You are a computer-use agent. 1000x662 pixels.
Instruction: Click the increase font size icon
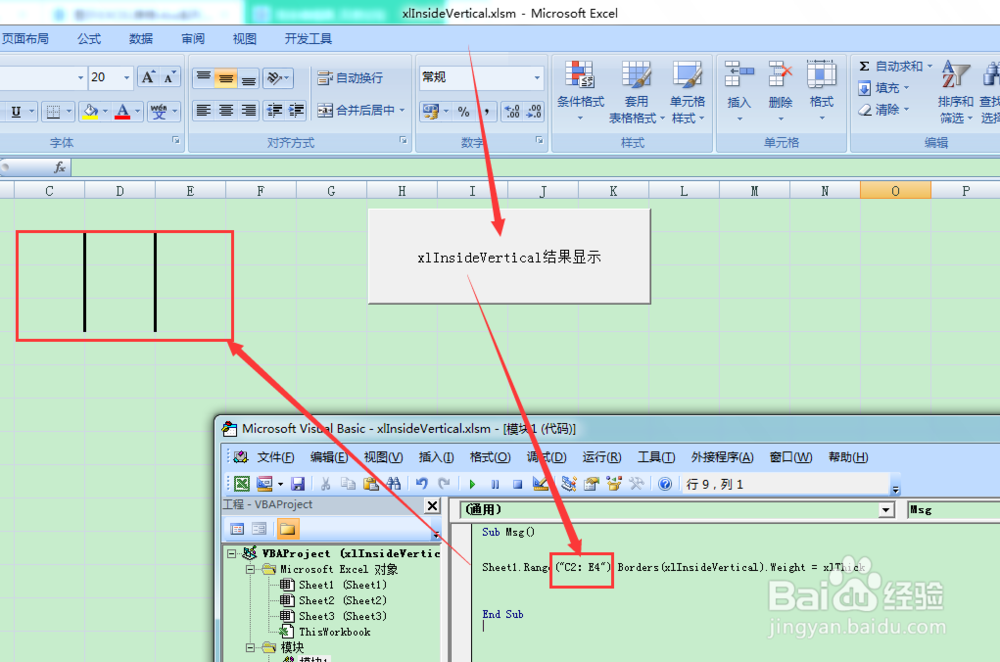[x=148, y=76]
